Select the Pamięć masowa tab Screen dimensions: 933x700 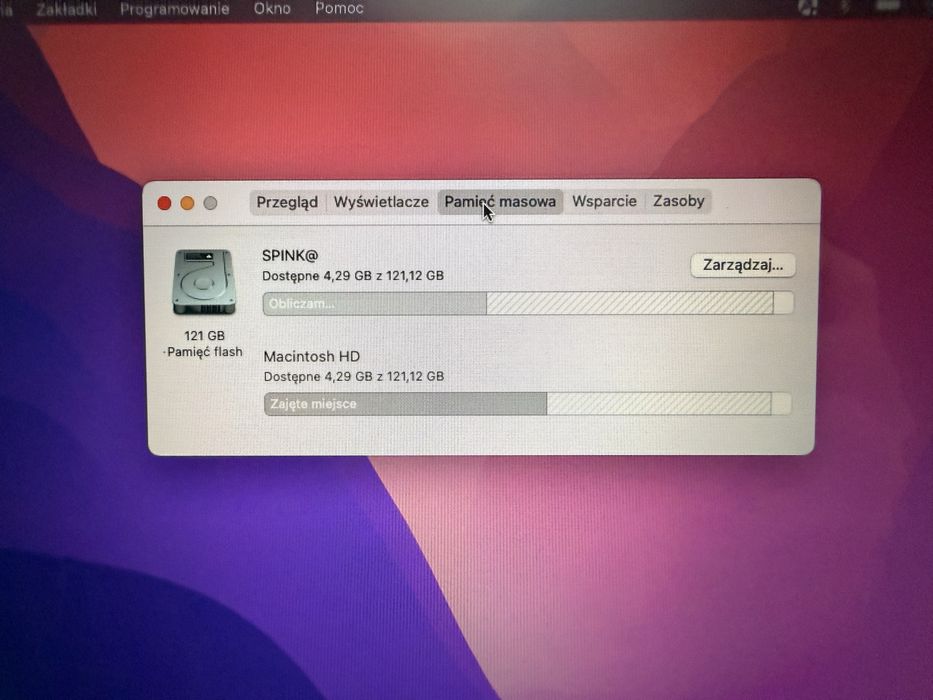click(x=500, y=202)
